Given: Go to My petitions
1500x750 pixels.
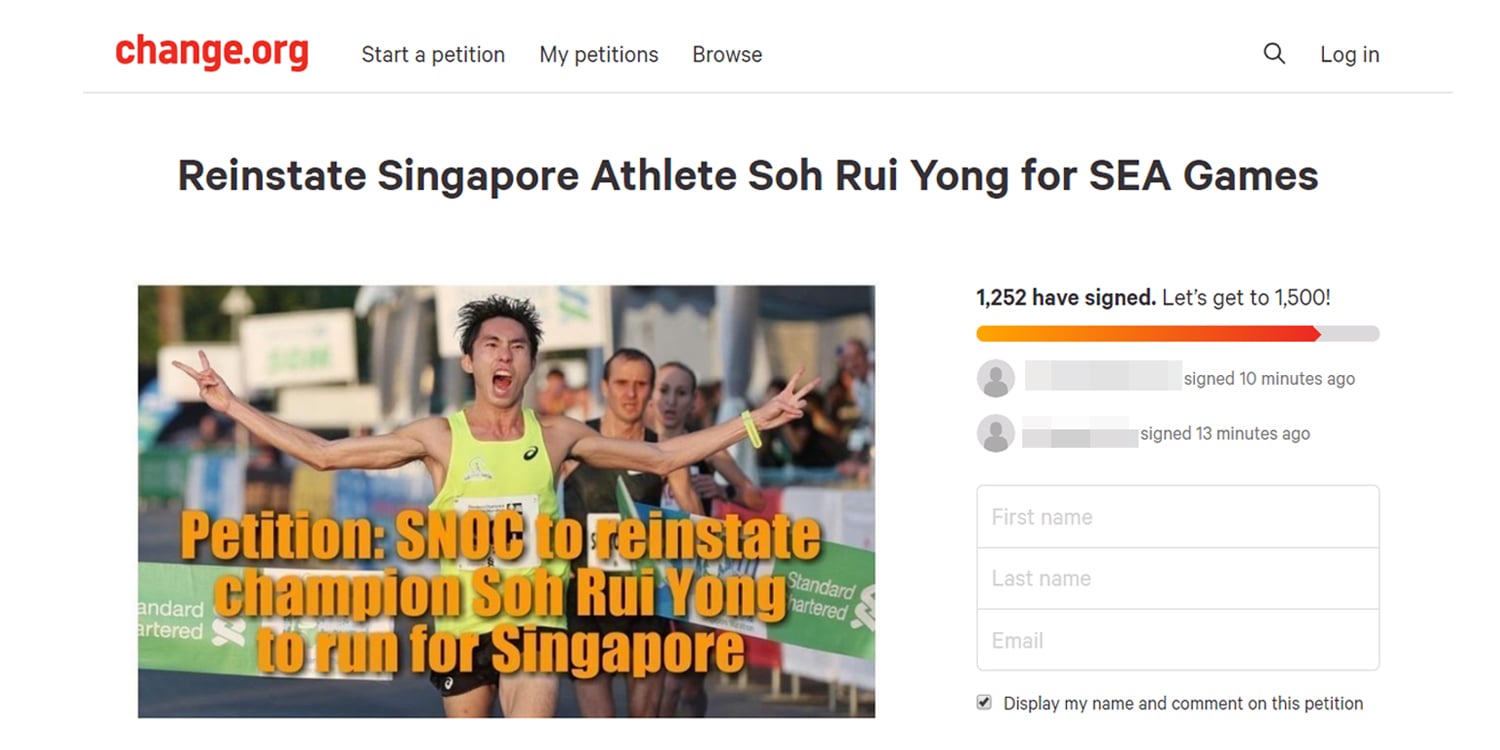Looking at the screenshot, I should [x=599, y=55].
